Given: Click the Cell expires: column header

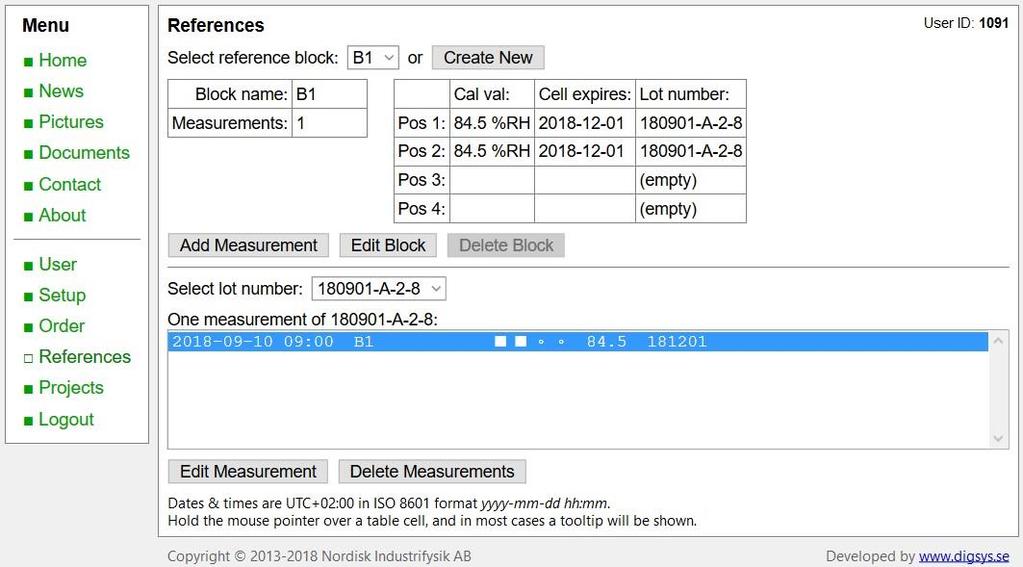Looking at the screenshot, I should 585,94.
